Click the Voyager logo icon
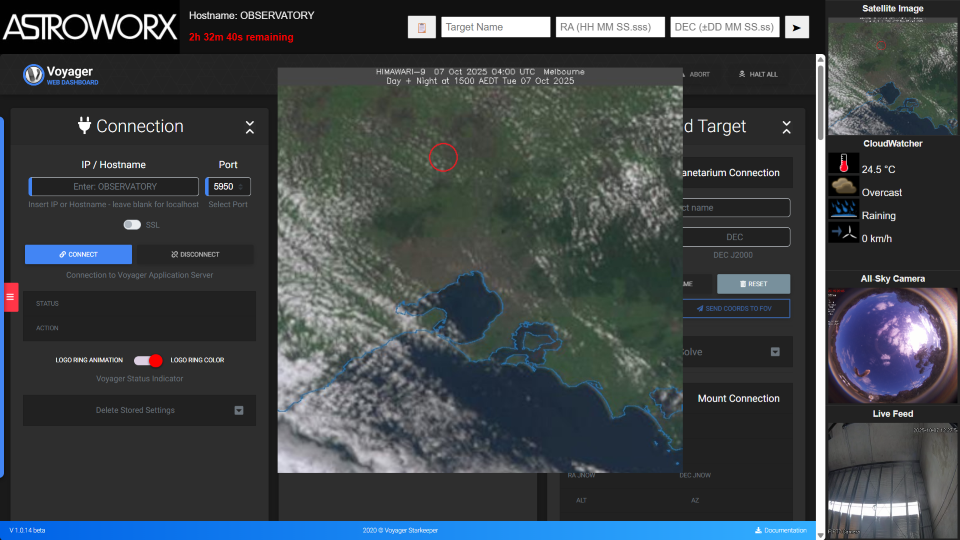The width and height of the screenshot is (960, 540). pos(33,75)
